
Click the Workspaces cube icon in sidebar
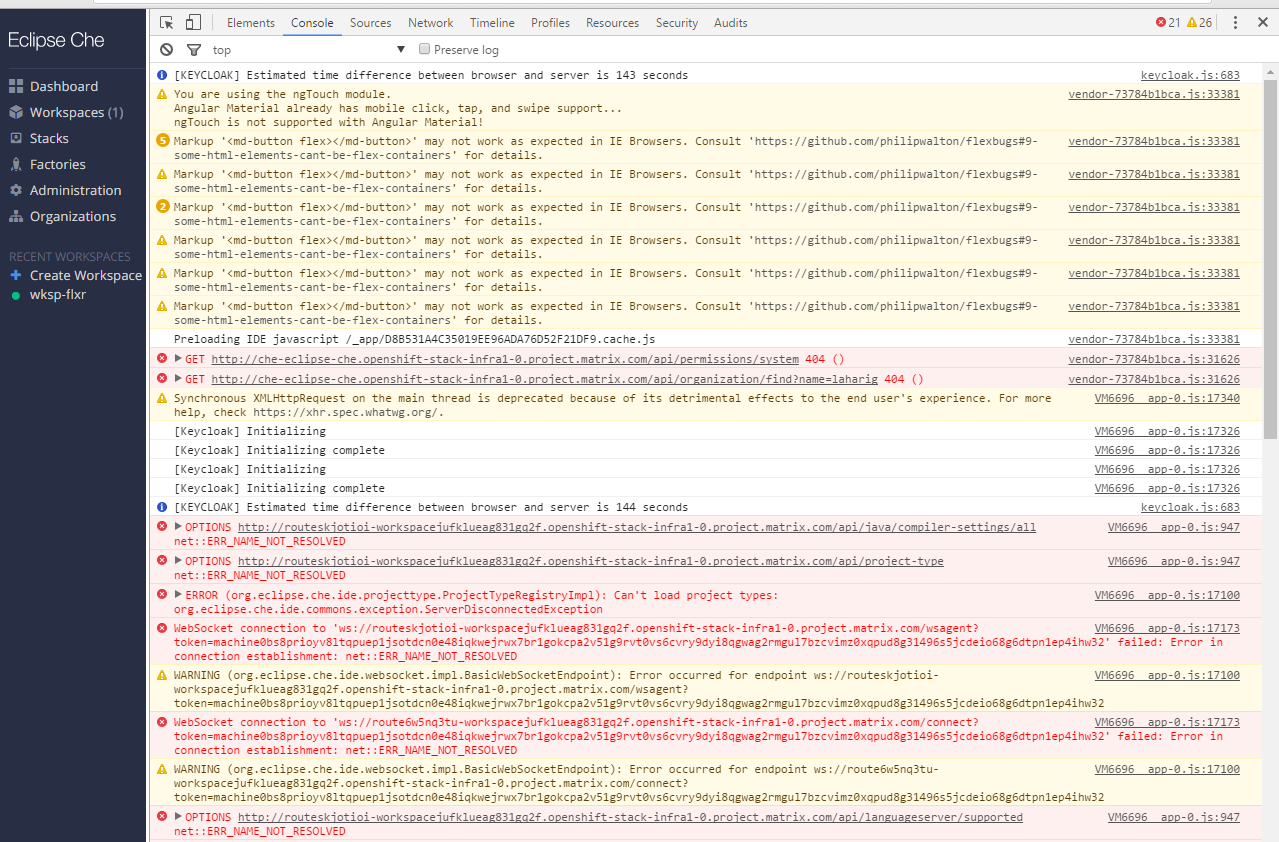[15, 112]
